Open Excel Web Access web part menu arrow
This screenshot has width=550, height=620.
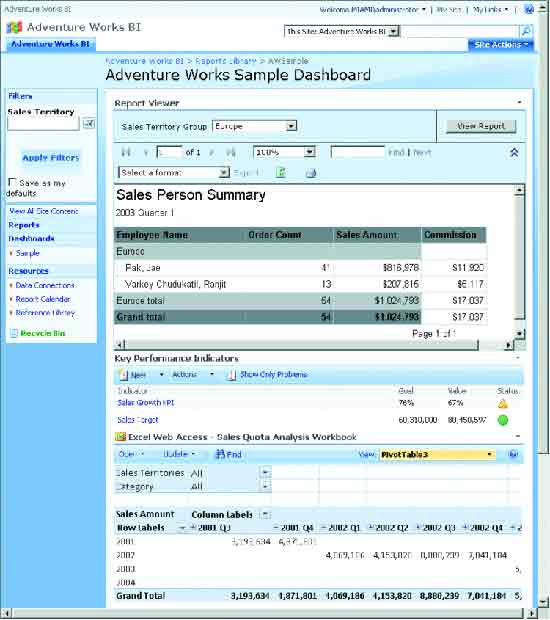click(518, 436)
